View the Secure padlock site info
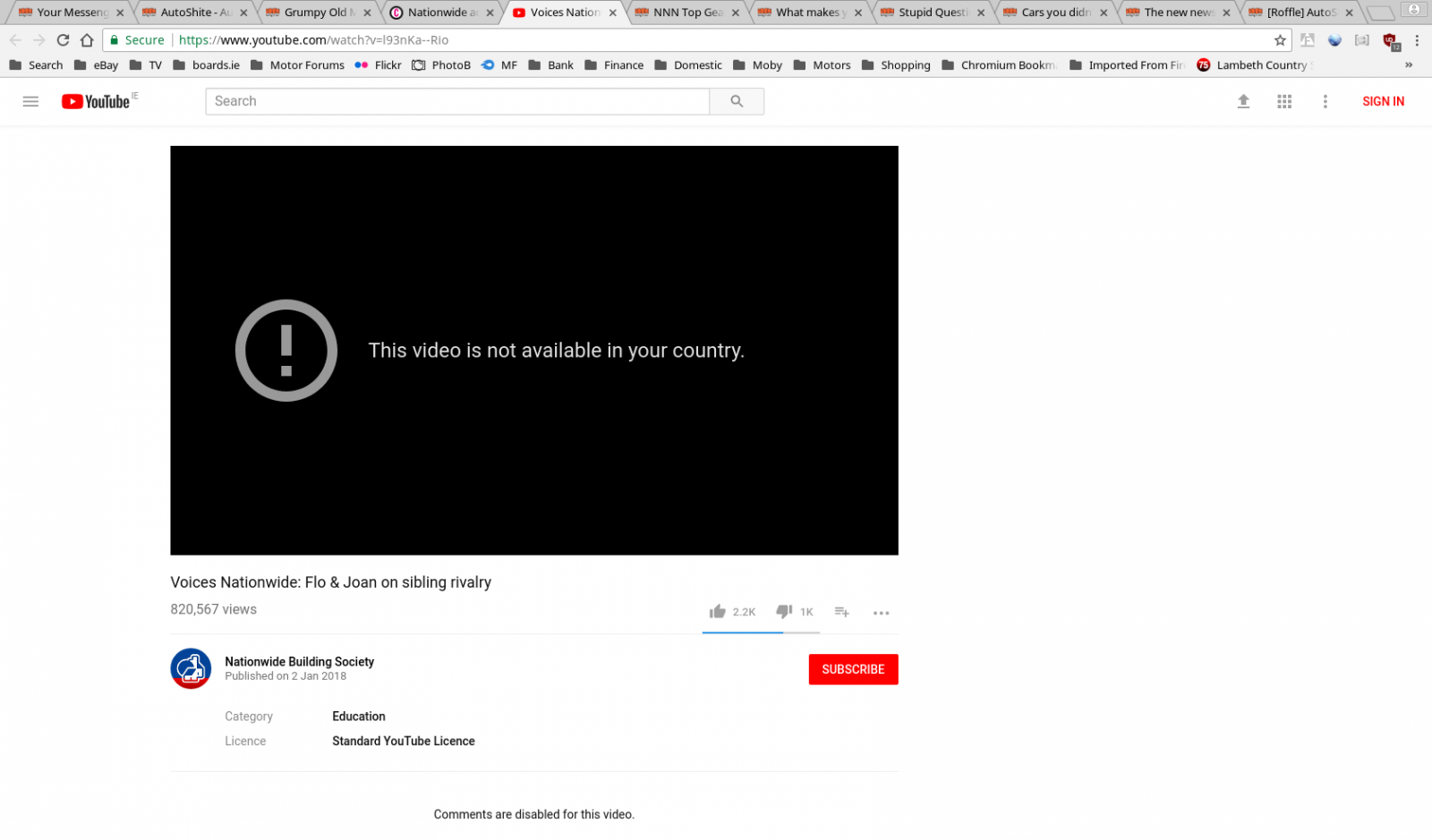Screen dimensions: 1432x840 pos(136,40)
